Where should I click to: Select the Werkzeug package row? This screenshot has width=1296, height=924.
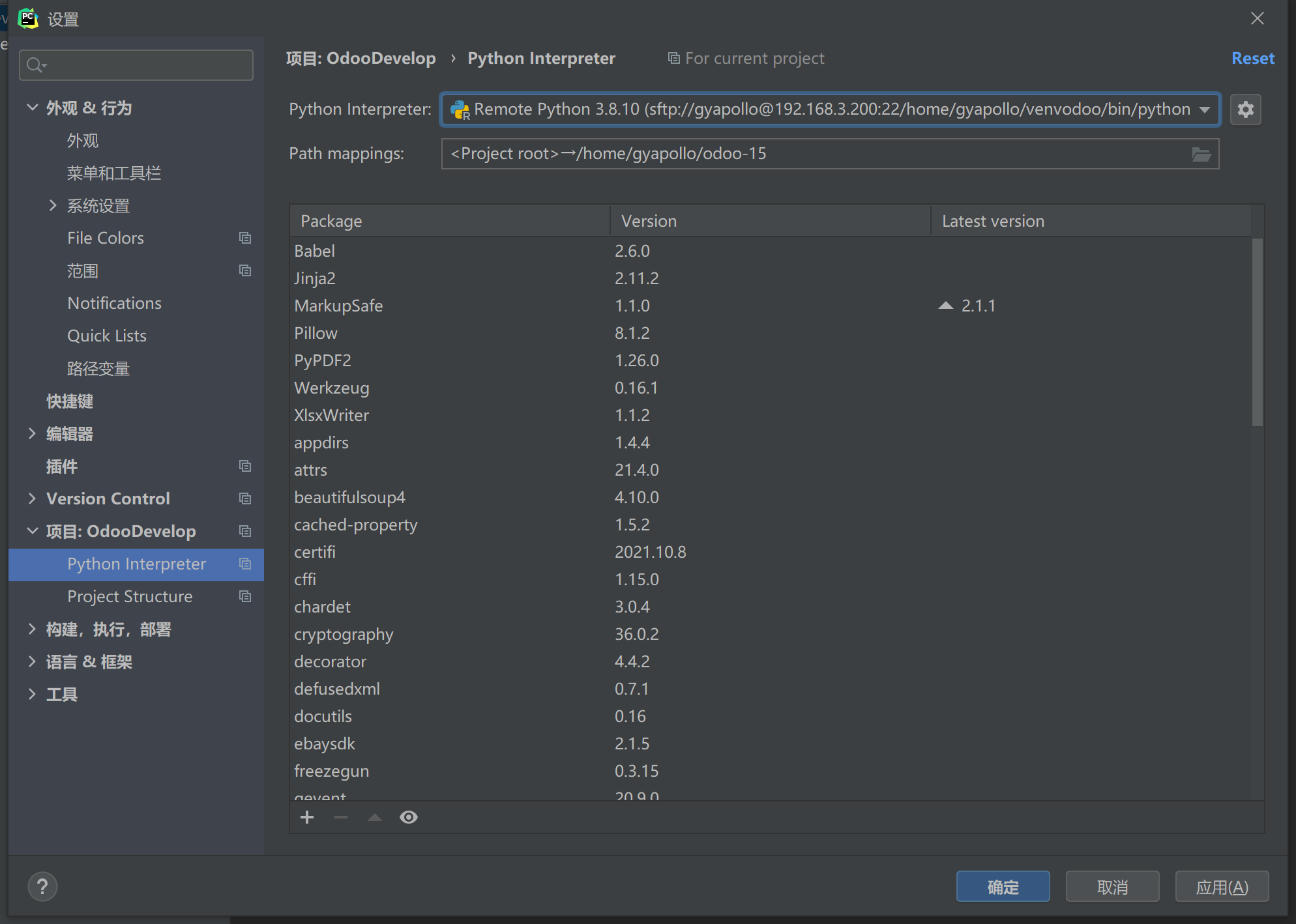coord(771,388)
